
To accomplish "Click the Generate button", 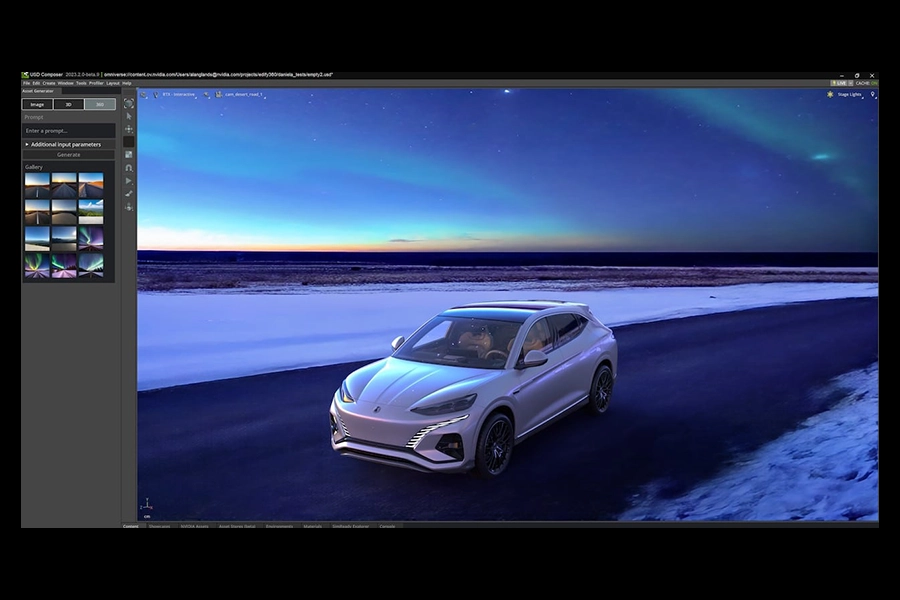I will pos(69,155).
